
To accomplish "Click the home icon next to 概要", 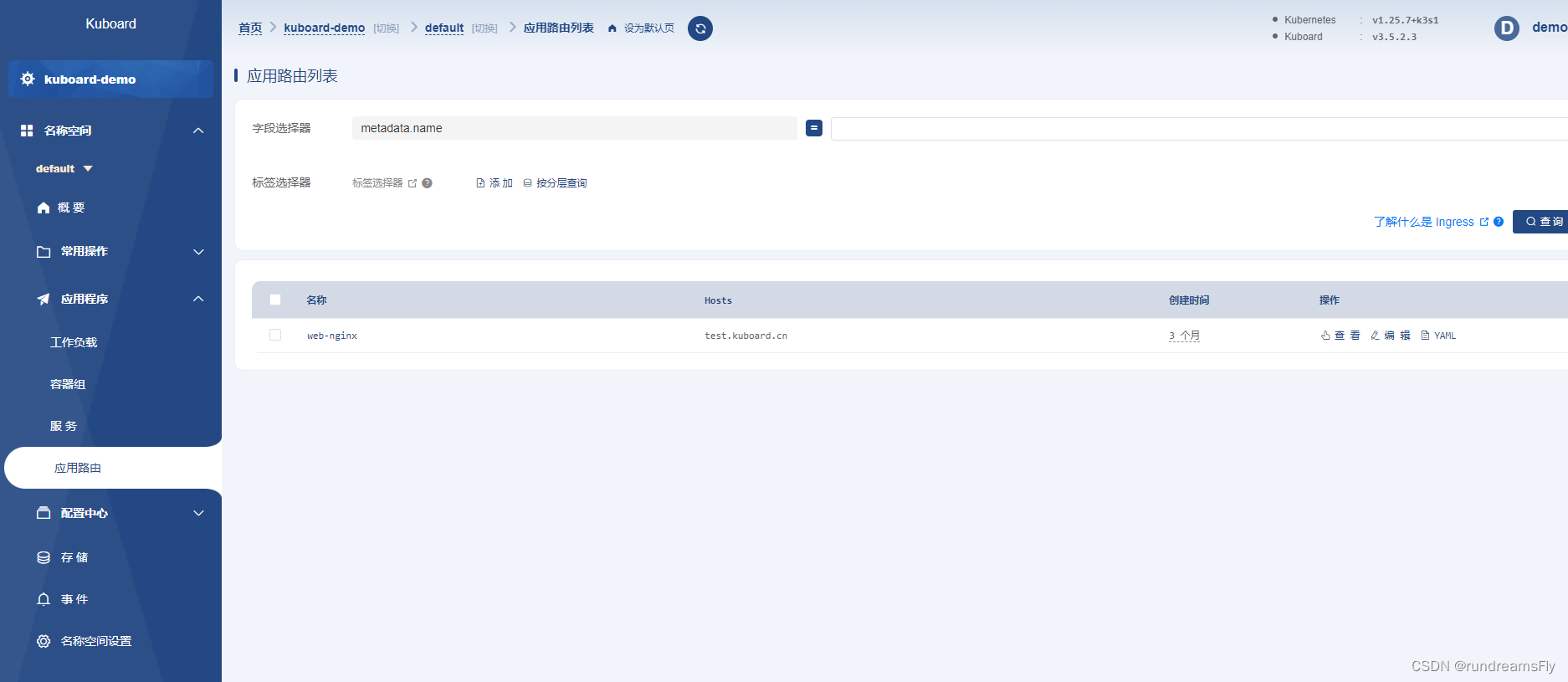I will click(44, 208).
